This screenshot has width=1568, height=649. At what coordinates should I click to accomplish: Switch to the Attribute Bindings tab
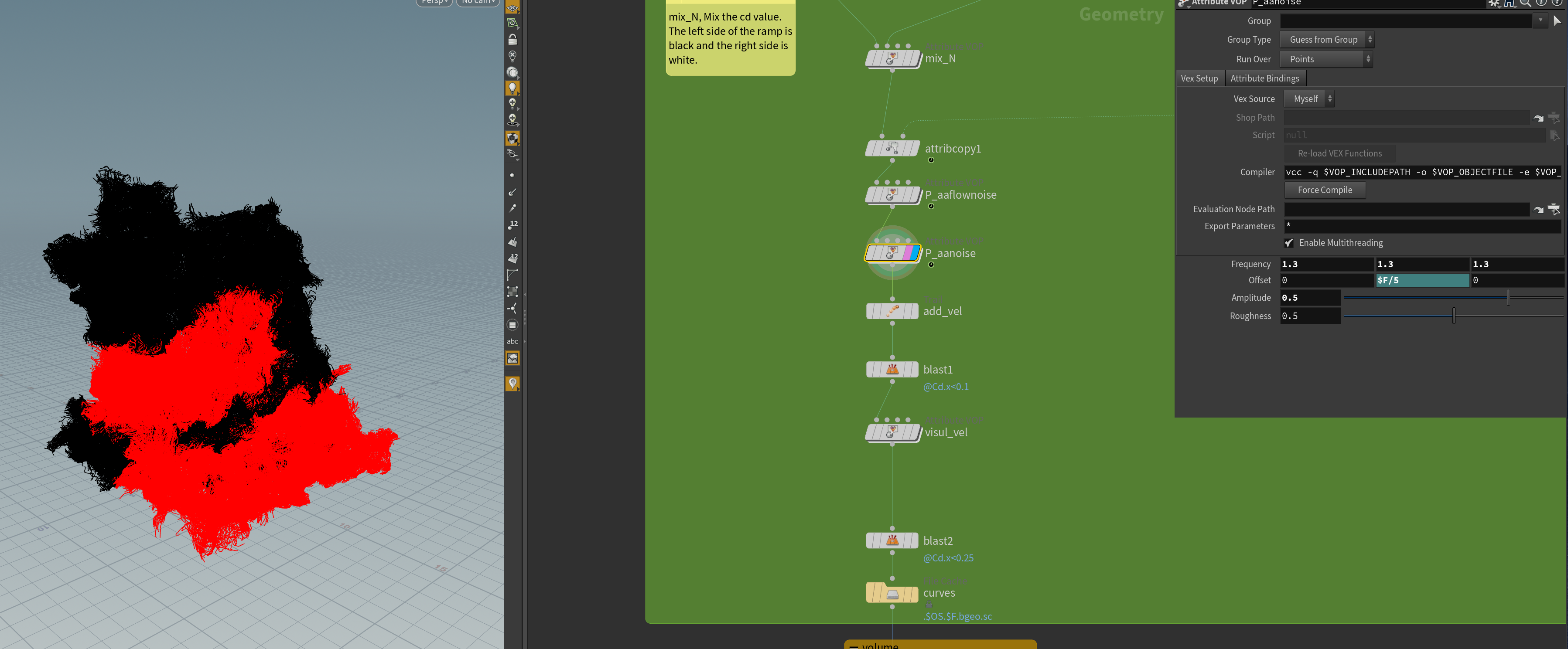(x=1264, y=78)
